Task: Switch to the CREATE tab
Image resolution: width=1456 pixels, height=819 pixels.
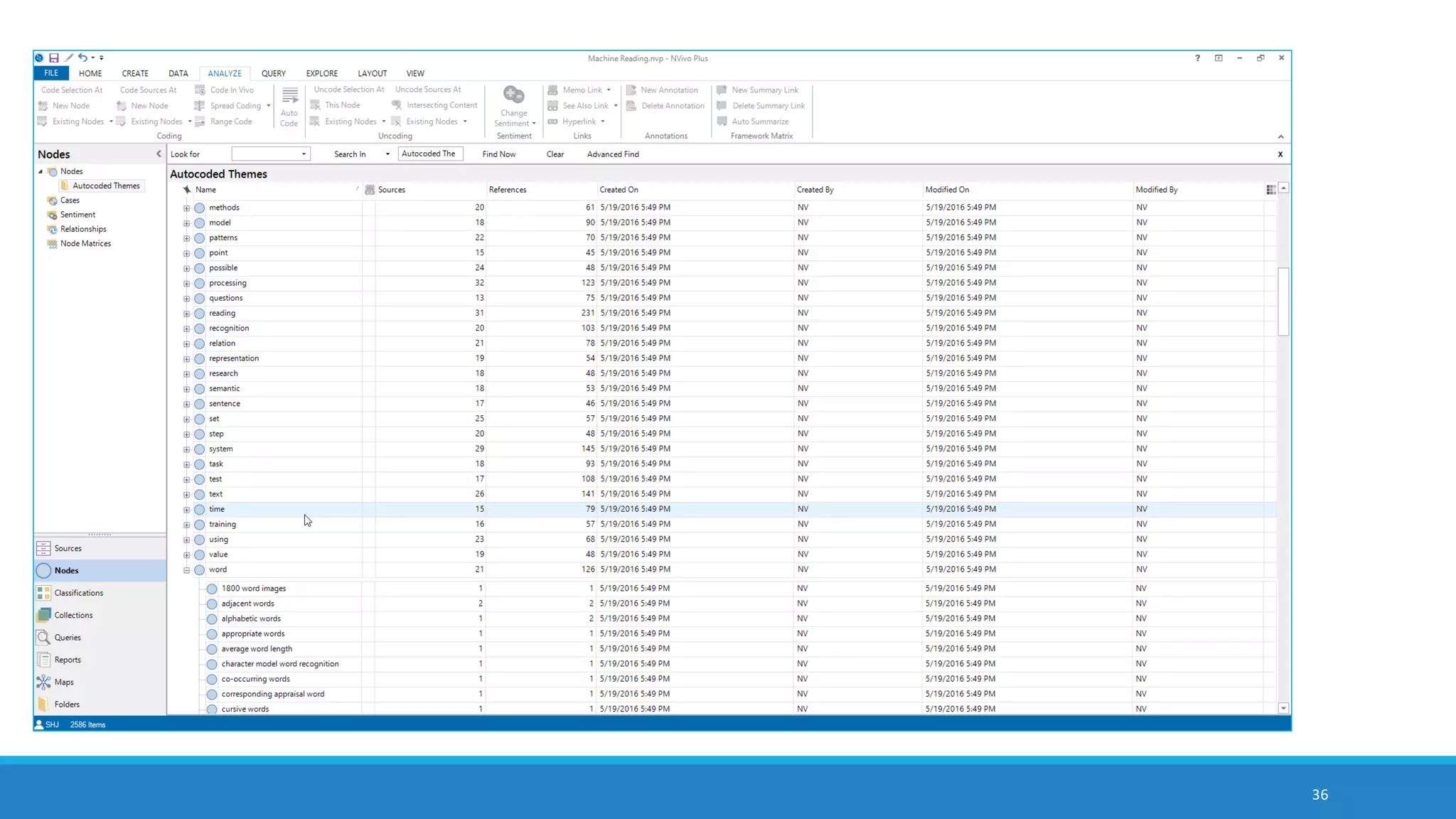Action: (135, 73)
